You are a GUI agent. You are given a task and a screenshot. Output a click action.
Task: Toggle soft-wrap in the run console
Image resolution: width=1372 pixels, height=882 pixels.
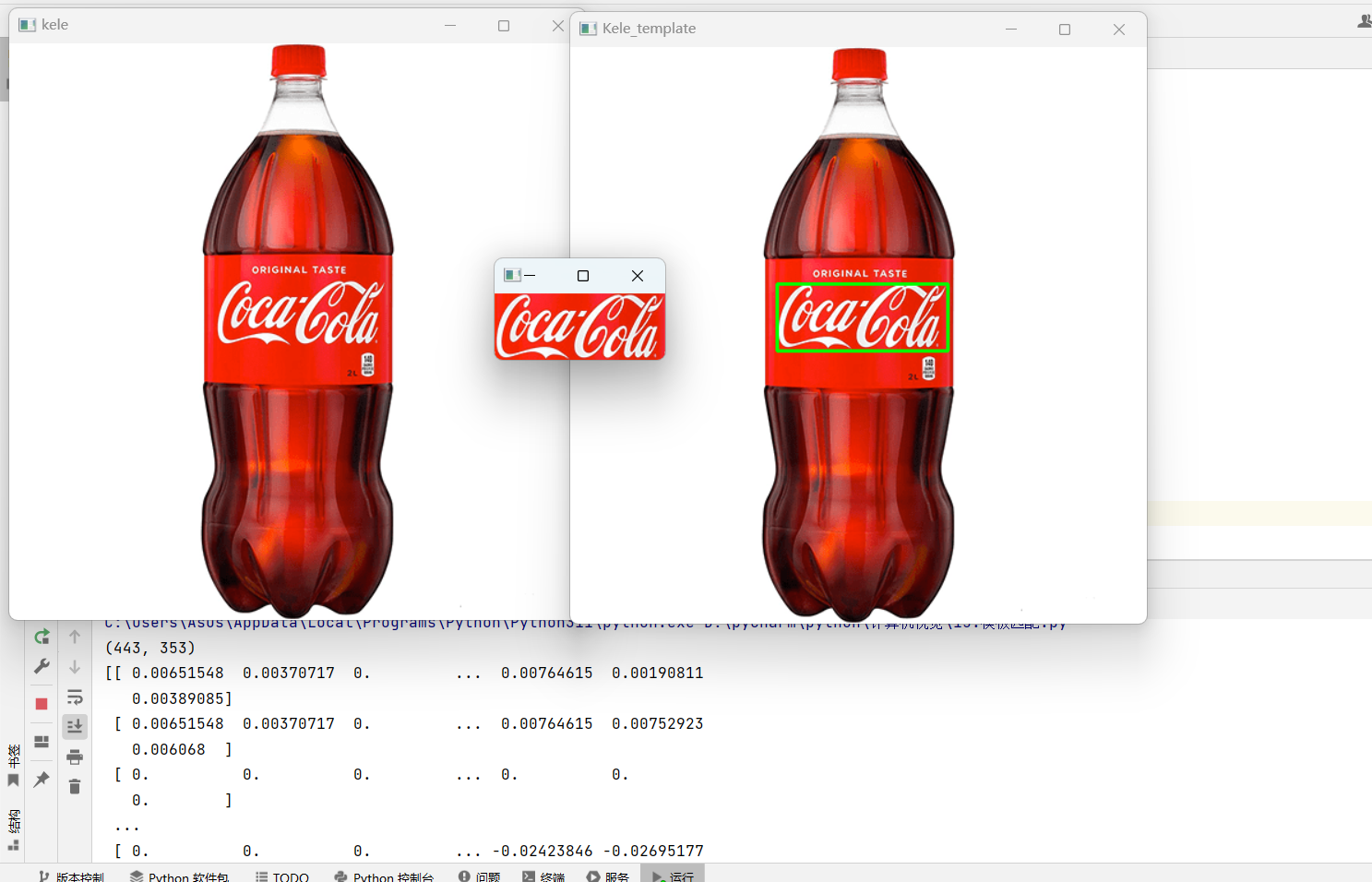click(75, 697)
